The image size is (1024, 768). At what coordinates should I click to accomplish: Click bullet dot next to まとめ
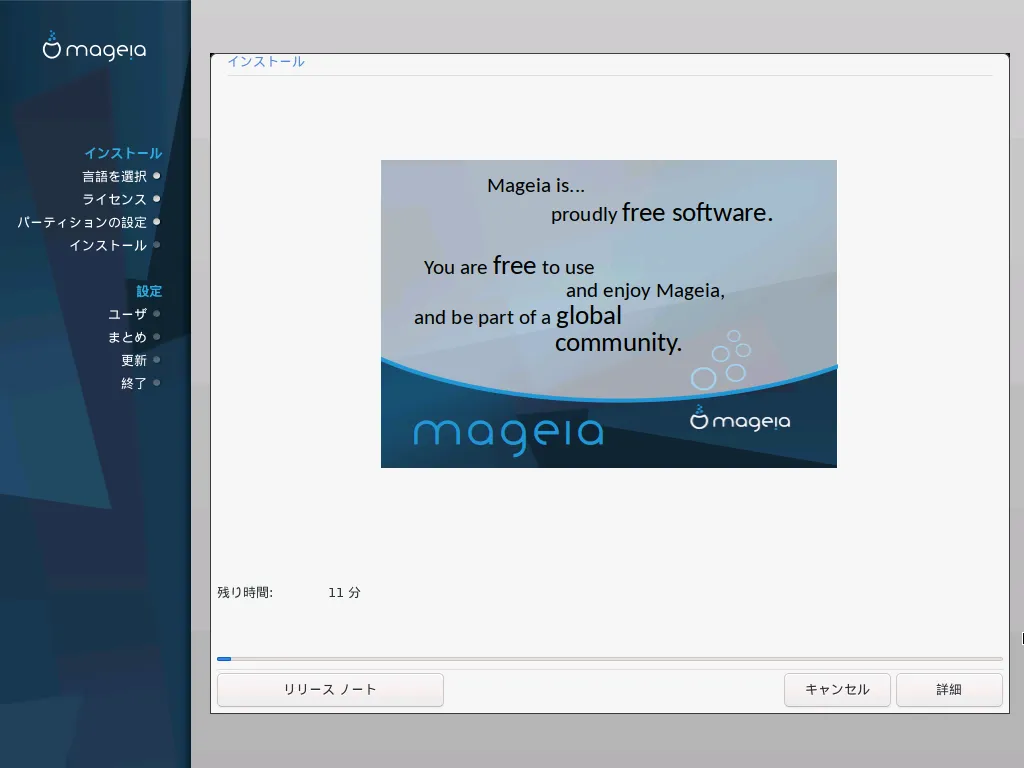(157, 337)
